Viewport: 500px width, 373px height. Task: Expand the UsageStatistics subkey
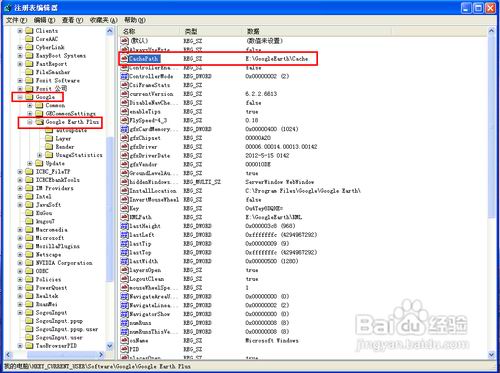tap(40, 155)
